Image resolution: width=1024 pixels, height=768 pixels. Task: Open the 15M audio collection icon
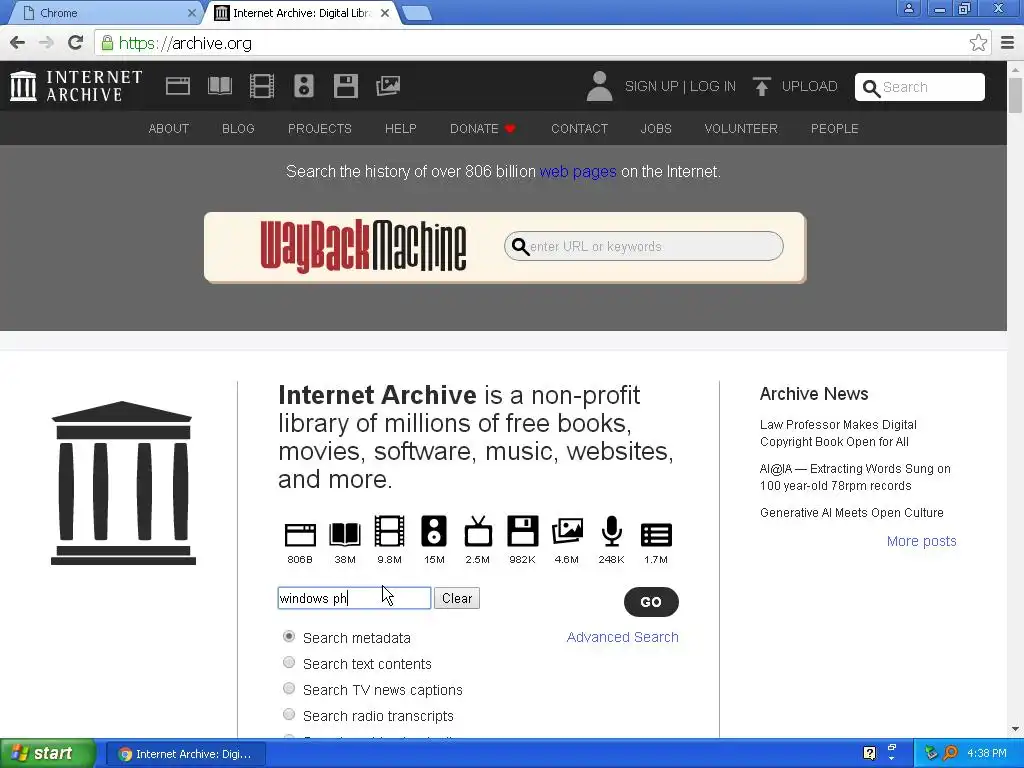[x=434, y=531]
